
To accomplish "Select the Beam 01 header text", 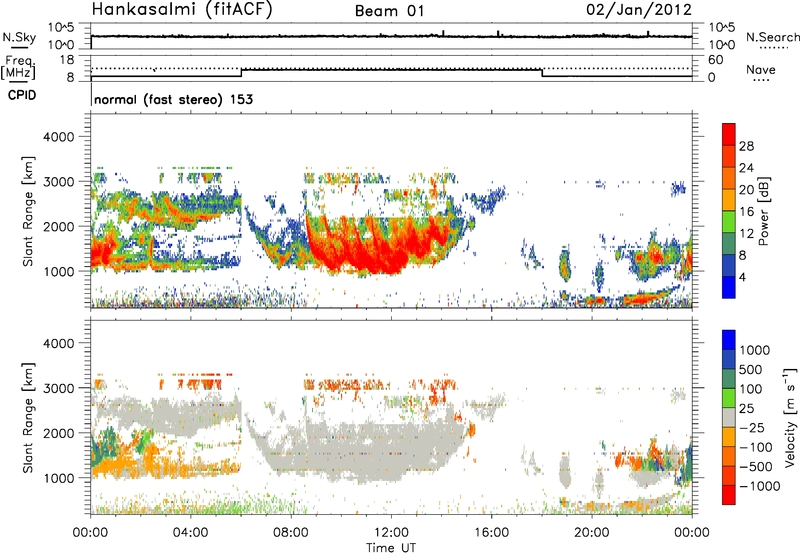I will [x=389, y=11].
